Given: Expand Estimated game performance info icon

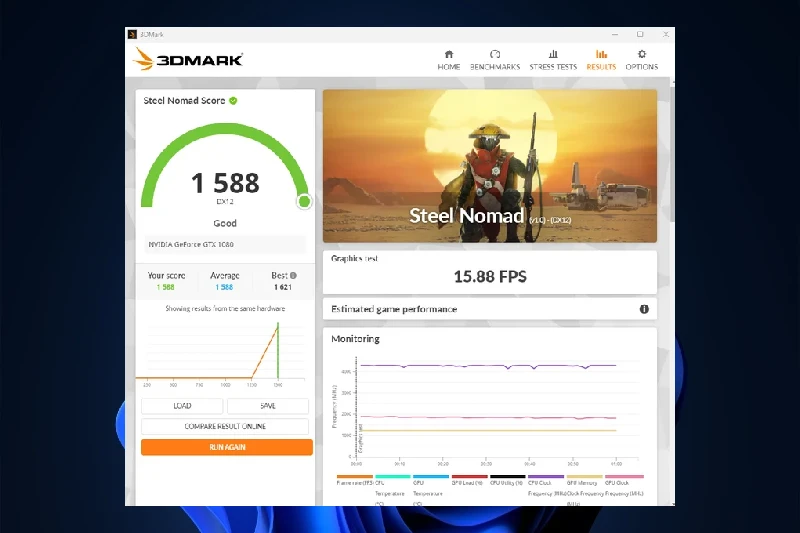Looking at the screenshot, I should click(x=644, y=309).
